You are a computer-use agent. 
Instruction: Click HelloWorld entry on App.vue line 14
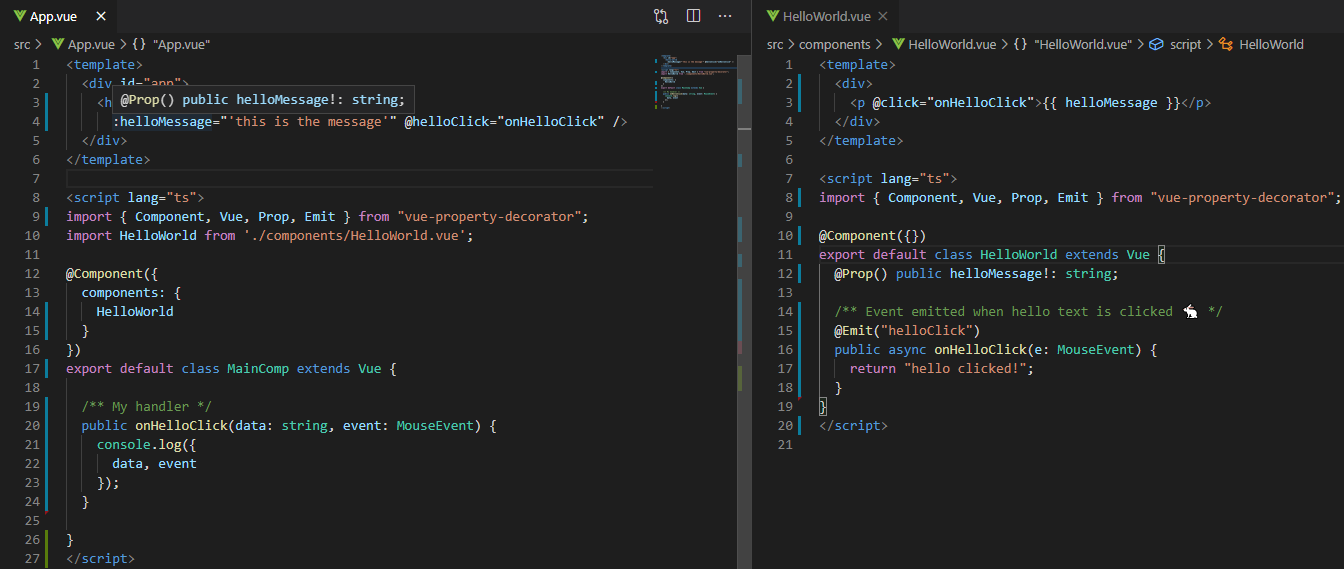(x=135, y=311)
